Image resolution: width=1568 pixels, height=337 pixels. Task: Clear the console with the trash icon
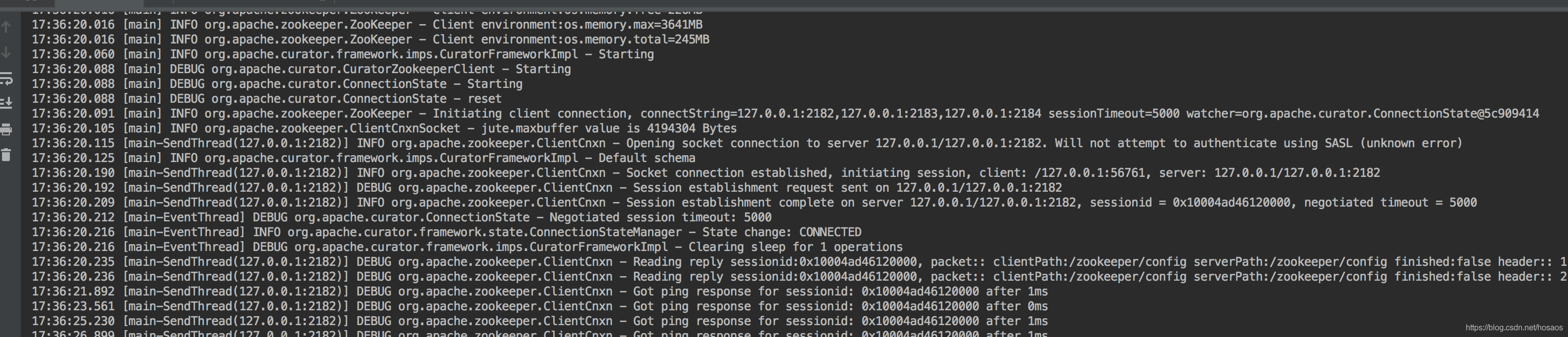[x=7, y=155]
